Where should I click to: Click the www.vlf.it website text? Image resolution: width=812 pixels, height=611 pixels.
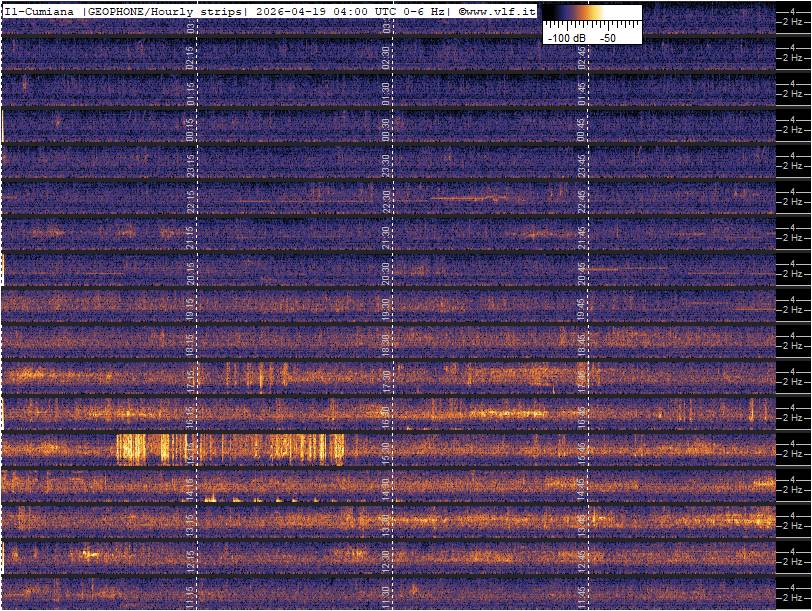[x=502, y=11]
